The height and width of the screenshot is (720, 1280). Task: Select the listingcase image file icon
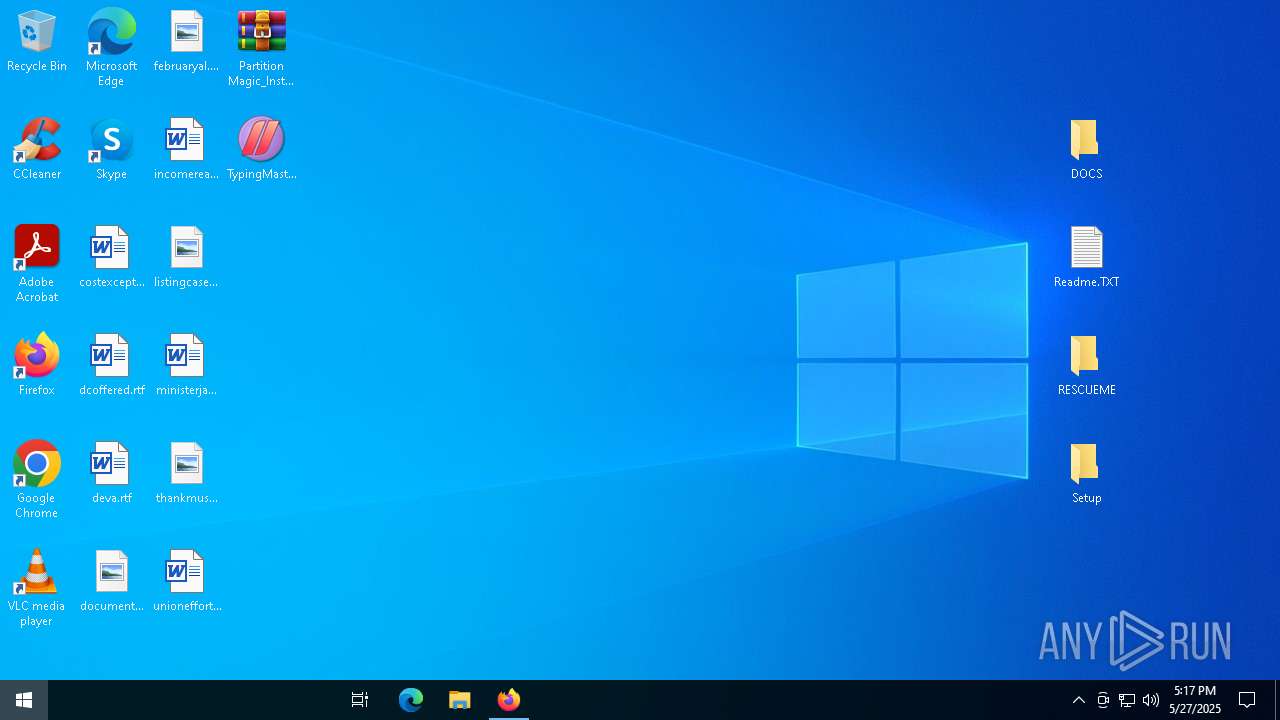click(x=186, y=258)
